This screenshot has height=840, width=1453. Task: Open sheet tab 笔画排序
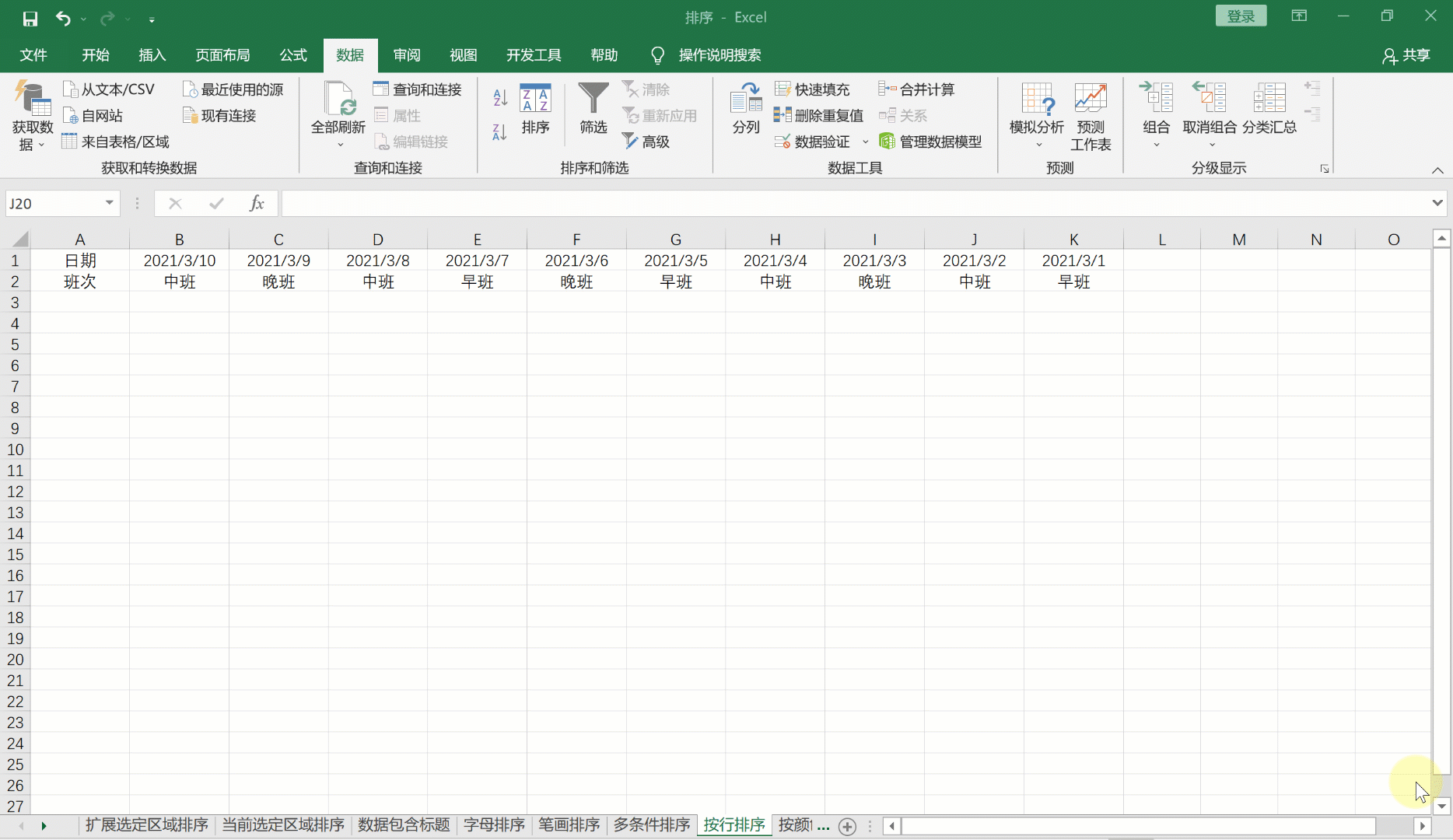tap(569, 825)
